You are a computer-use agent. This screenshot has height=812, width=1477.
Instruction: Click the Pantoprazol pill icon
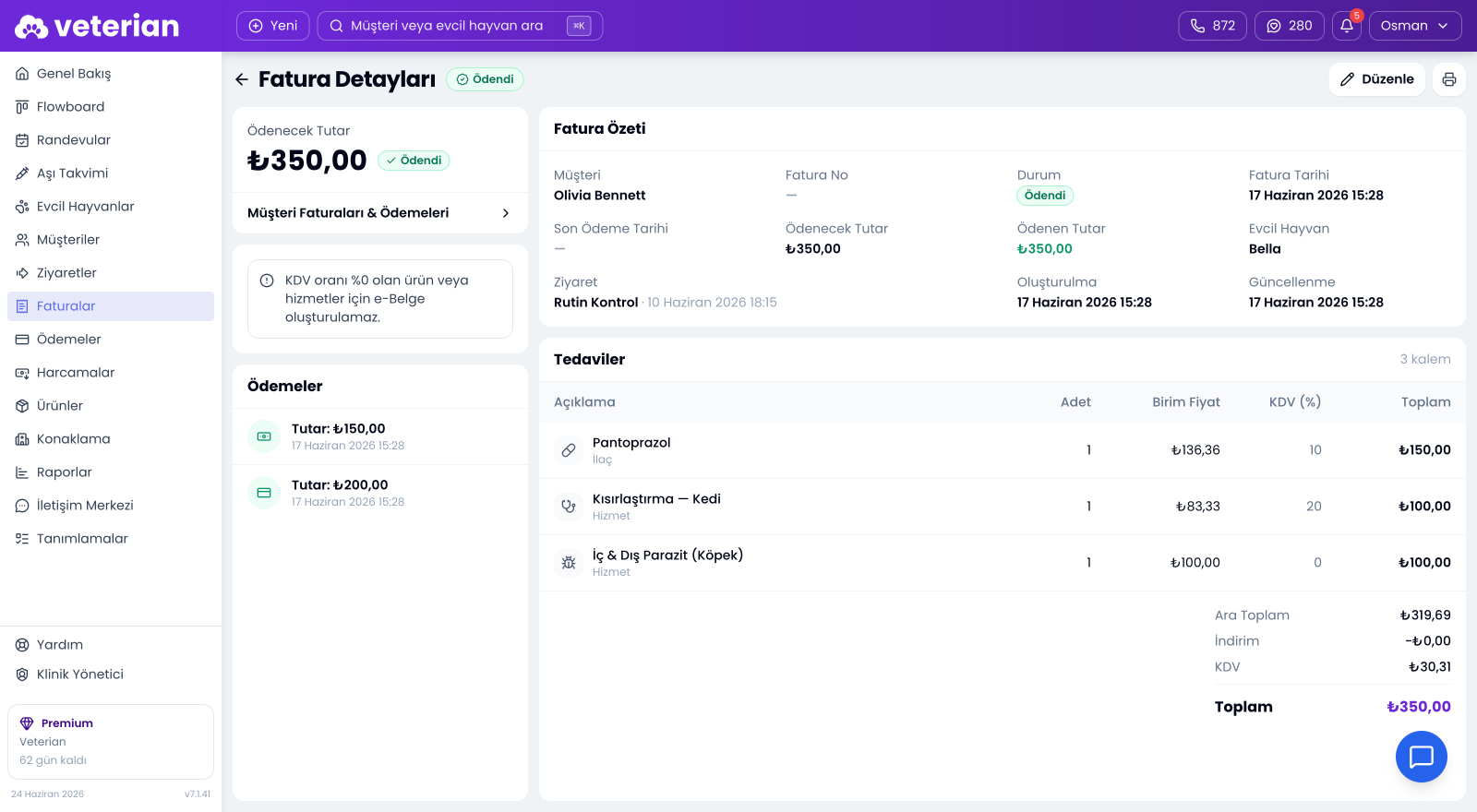point(569,450)
